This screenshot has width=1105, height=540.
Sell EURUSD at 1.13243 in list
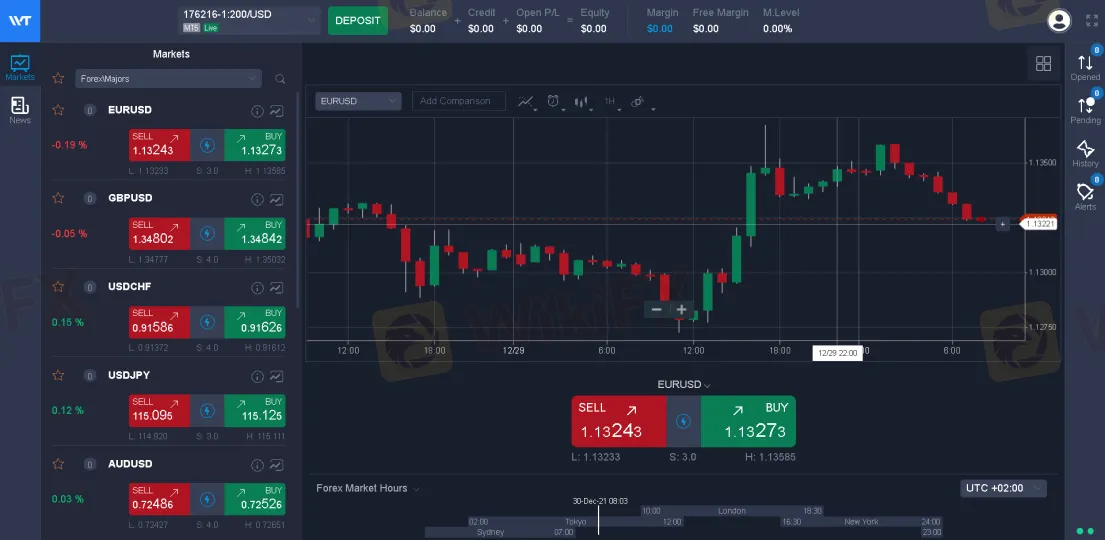[x=159, y=145]
